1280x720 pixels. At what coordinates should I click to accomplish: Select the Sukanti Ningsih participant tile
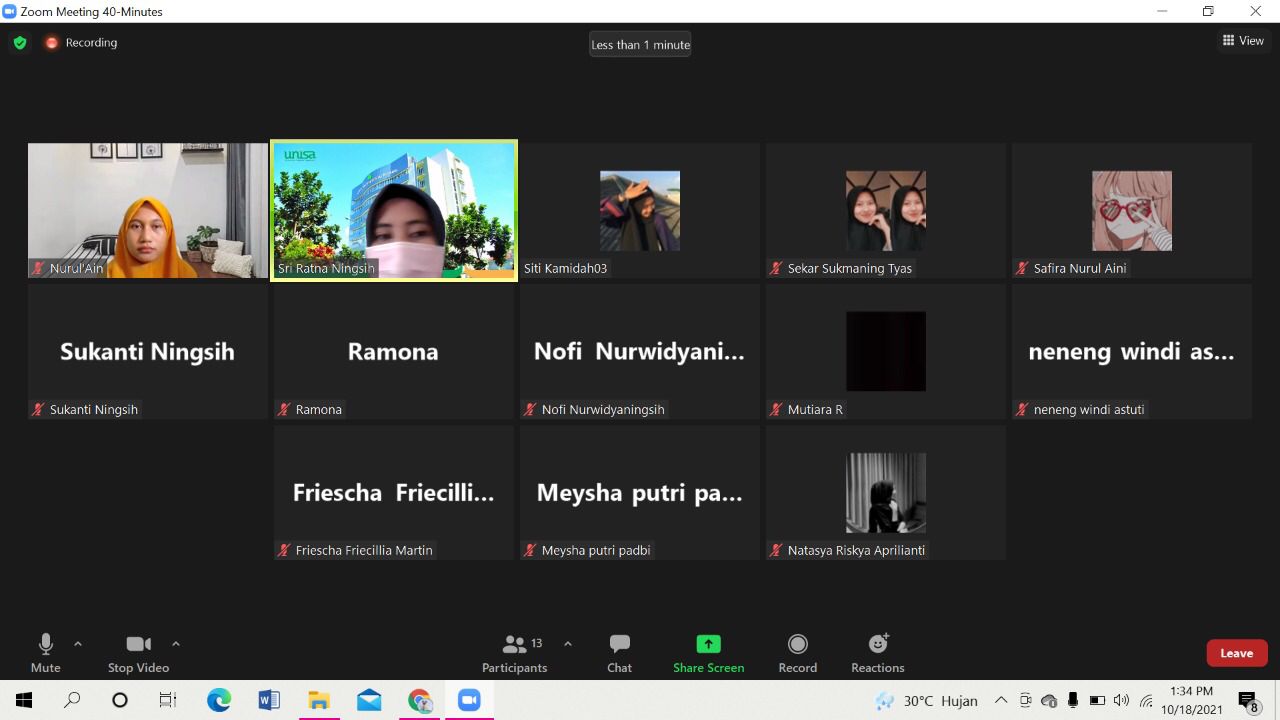[148, 351]
